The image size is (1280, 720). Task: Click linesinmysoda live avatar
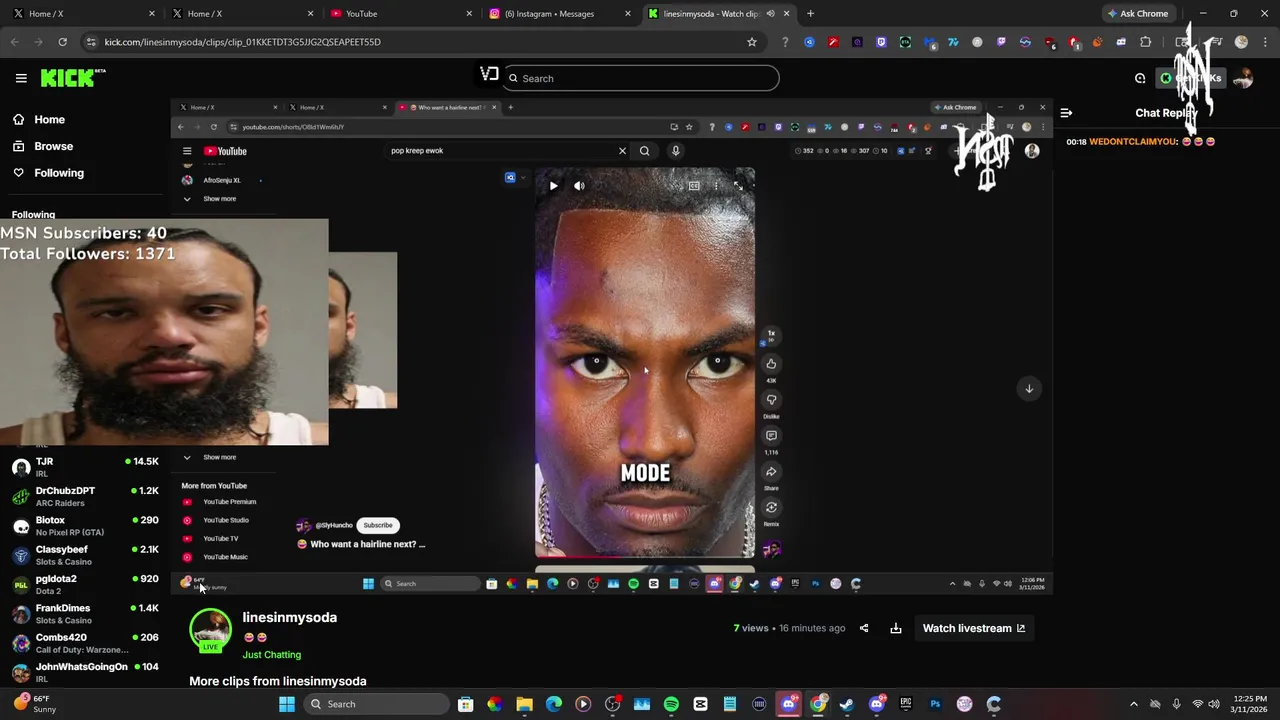click(x=210, y=631)
